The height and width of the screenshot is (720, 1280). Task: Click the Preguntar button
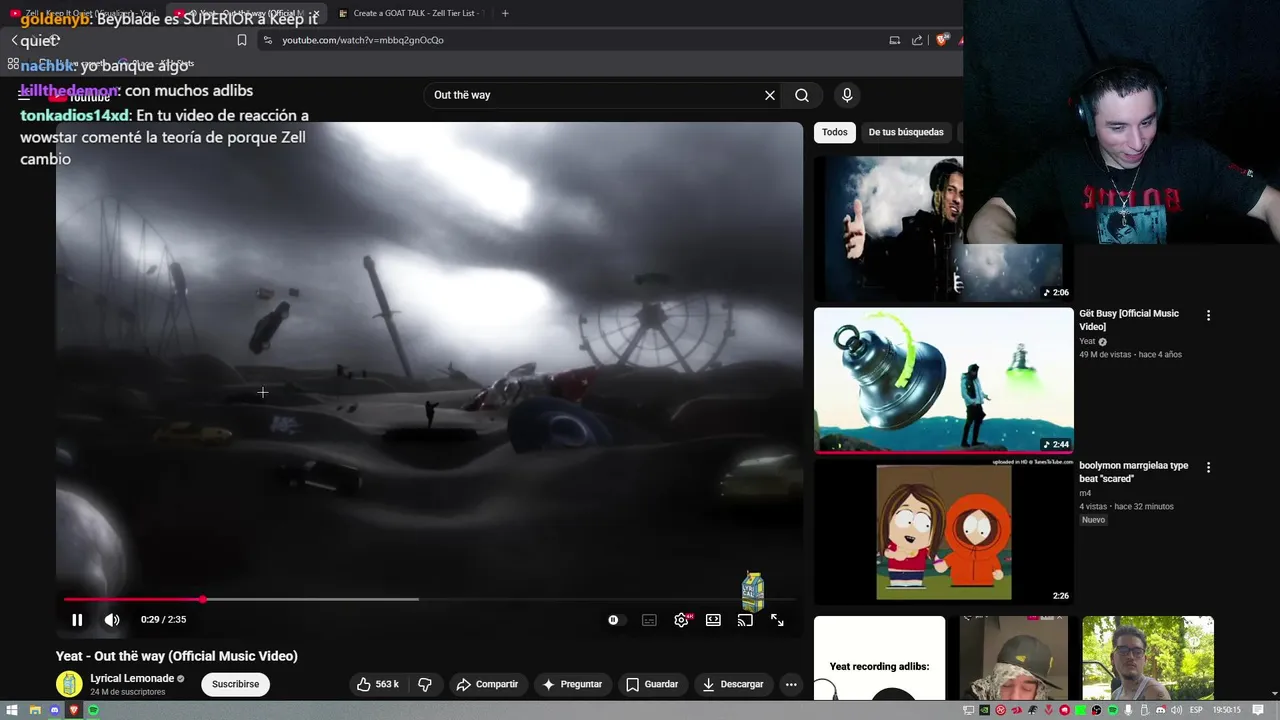pyautogui.click(x=572, y=684)
